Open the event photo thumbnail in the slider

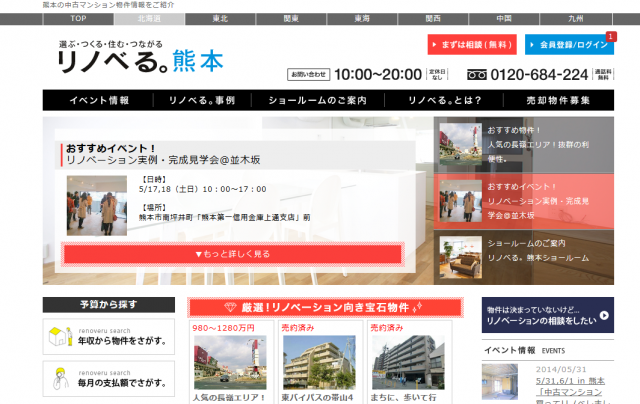point(96,204)
